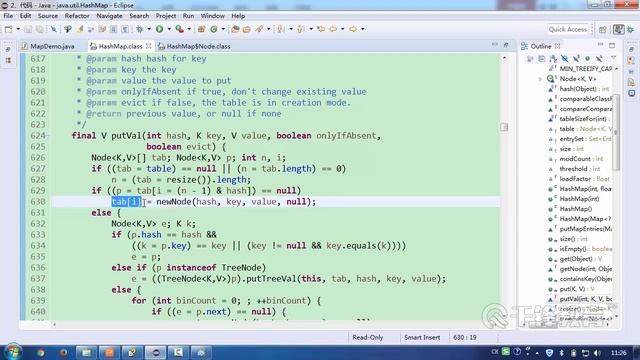The height and width of the screenshot is (360, 640).
Task: Click the line 624 fold marker
Action: coord(49,136)
